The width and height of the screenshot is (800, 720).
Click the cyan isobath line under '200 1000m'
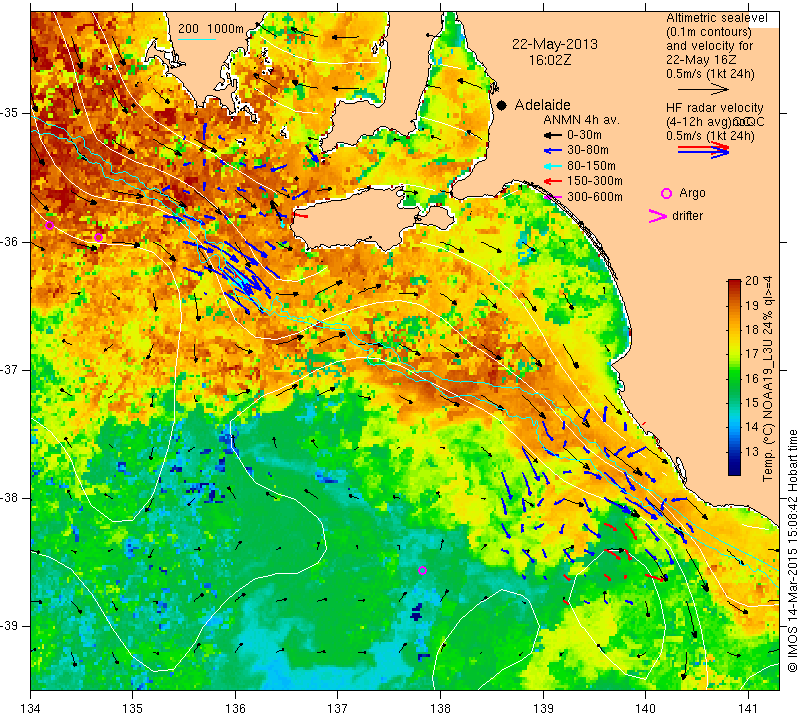click(197, 39)
